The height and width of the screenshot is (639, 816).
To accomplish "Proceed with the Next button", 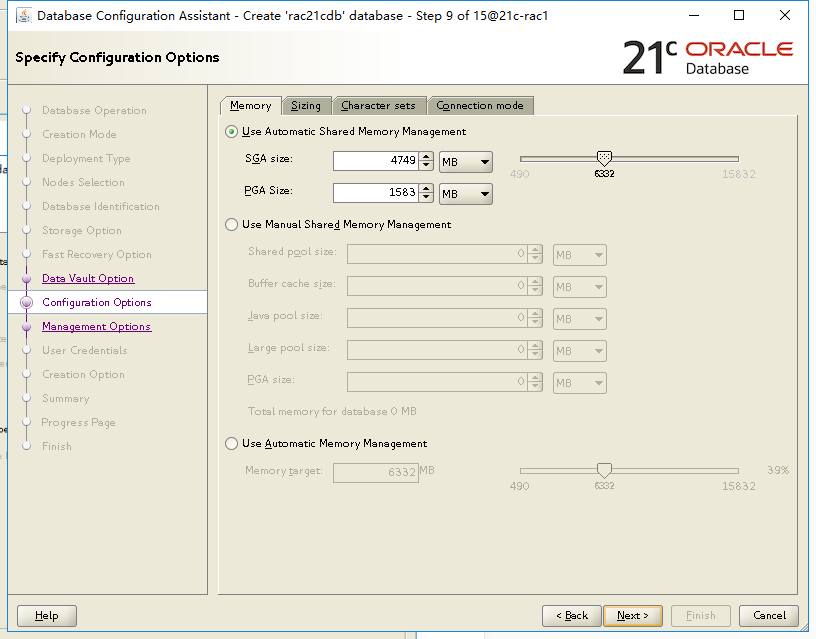I will [633, 616].
